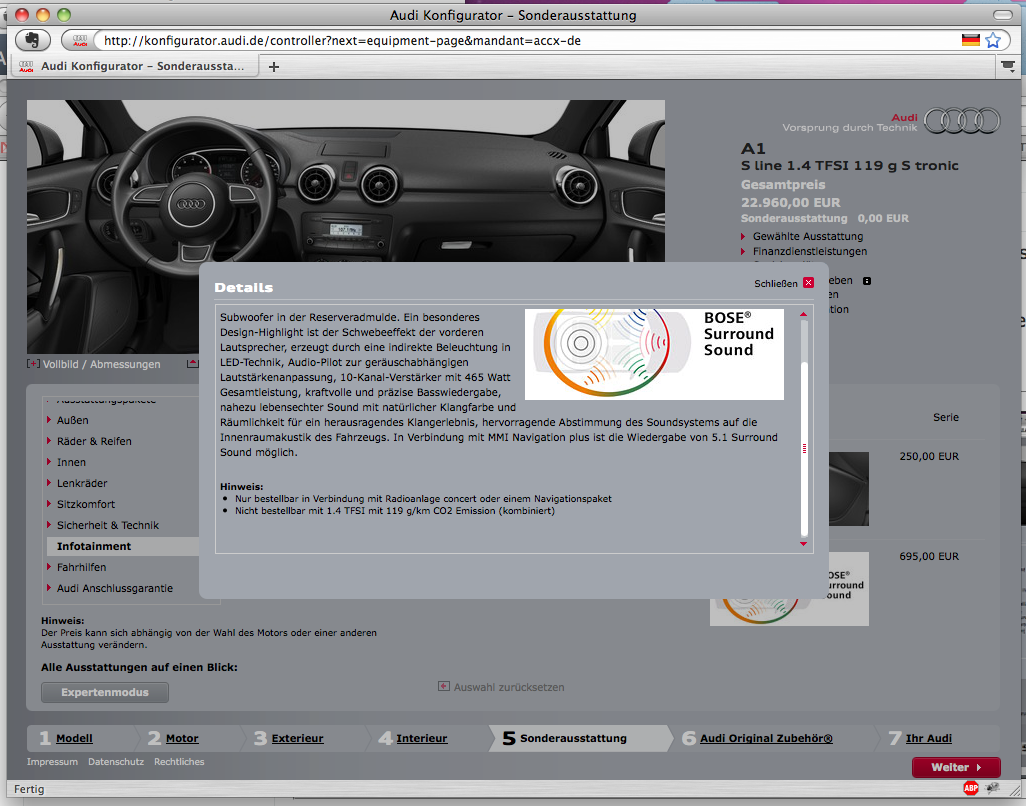Open the Sicherheit & Technik category
This screenshot has height=806, width=1026.
(x=107, y=525)
